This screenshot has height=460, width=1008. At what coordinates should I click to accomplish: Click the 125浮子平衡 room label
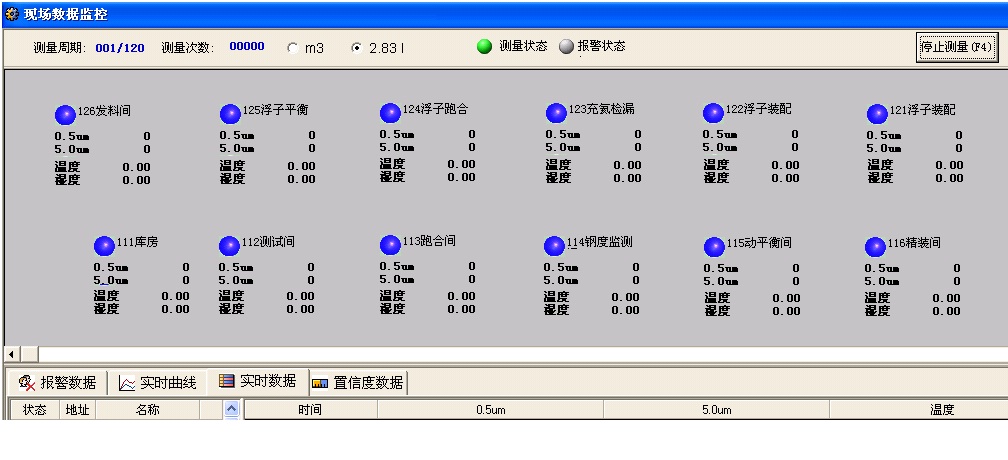pyautogui.click(x=275, y=110)
